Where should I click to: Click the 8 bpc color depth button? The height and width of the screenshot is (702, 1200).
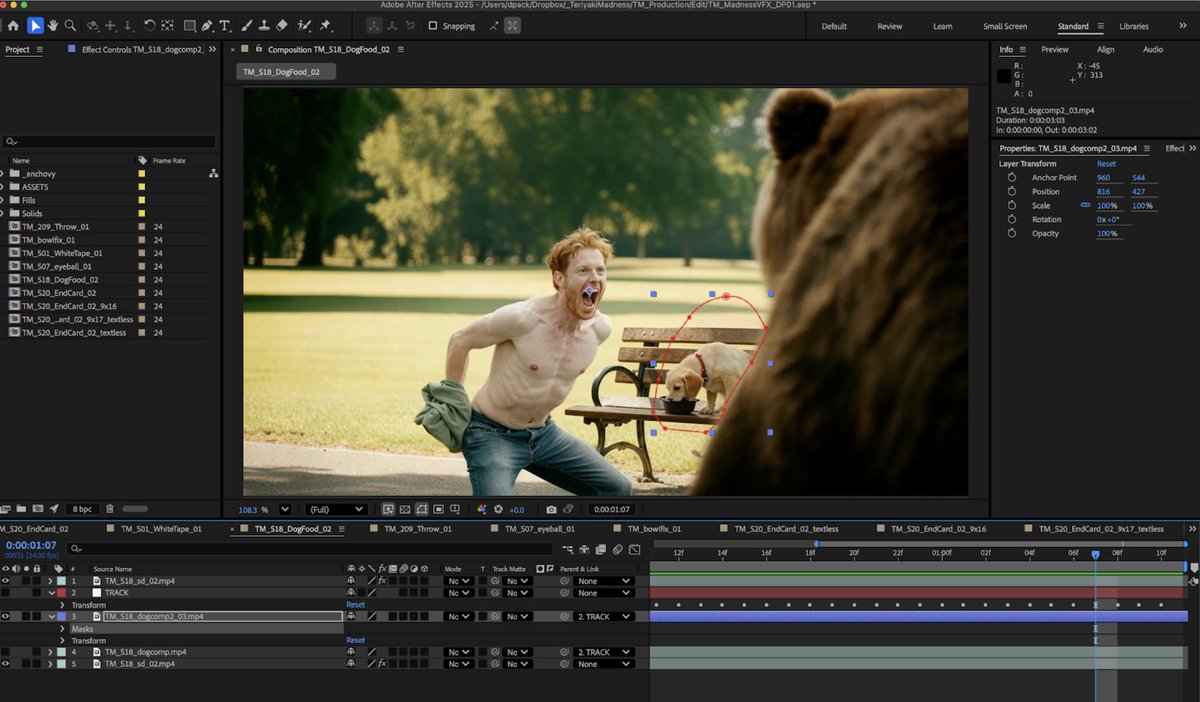[x=83, y=509]
